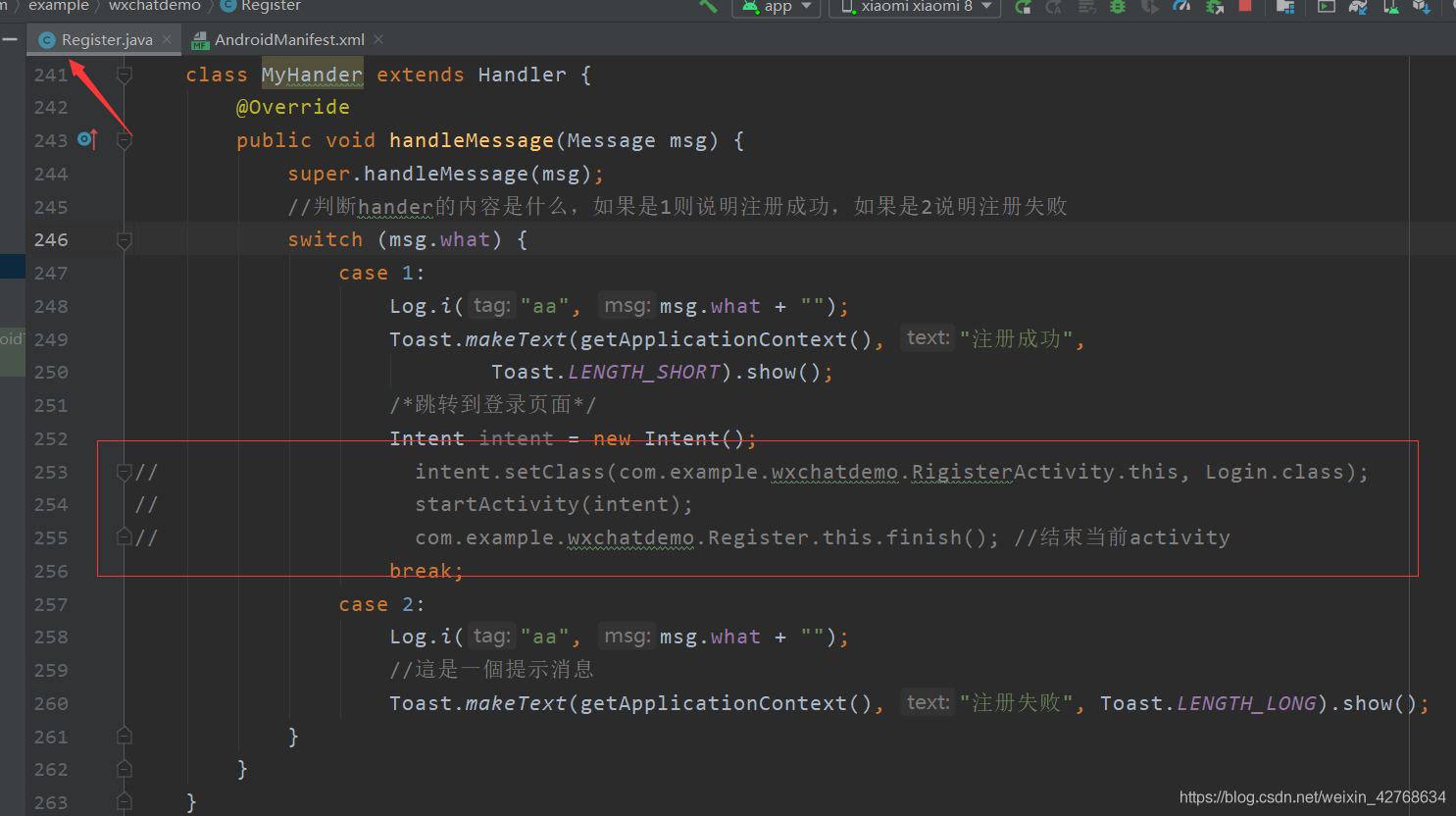
Task: Close the Register.java tab
Action: pyautogui.click(x=168, y=39)
